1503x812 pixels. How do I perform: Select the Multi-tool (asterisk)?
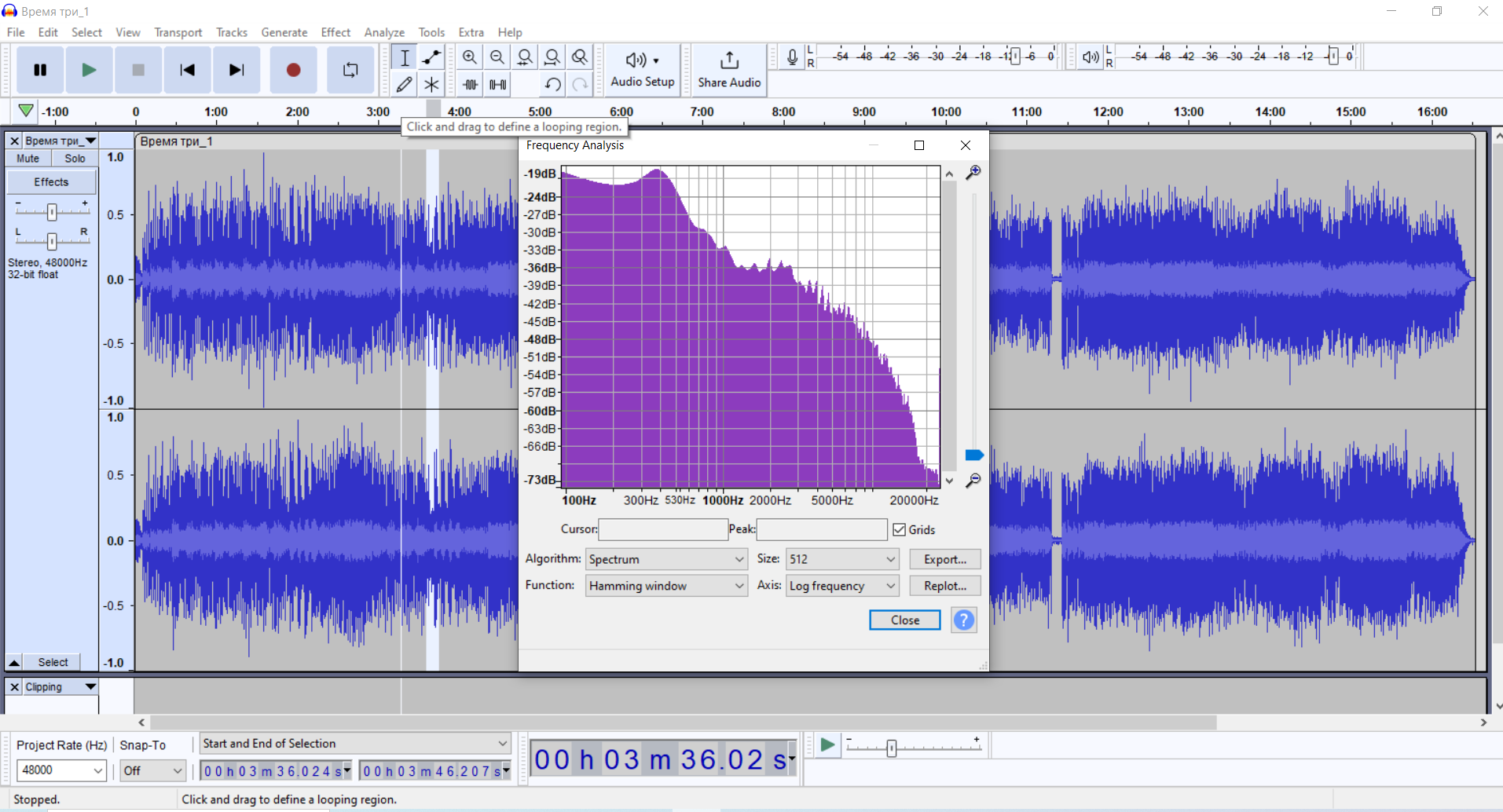click(431, 84)
